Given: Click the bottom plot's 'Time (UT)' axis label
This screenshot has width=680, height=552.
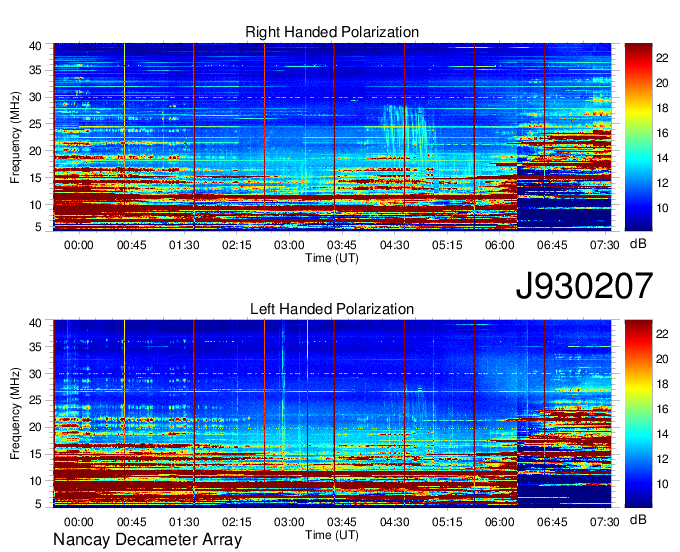Looking at the screenshot, I should pyautogui.click(x=332, y=535).
